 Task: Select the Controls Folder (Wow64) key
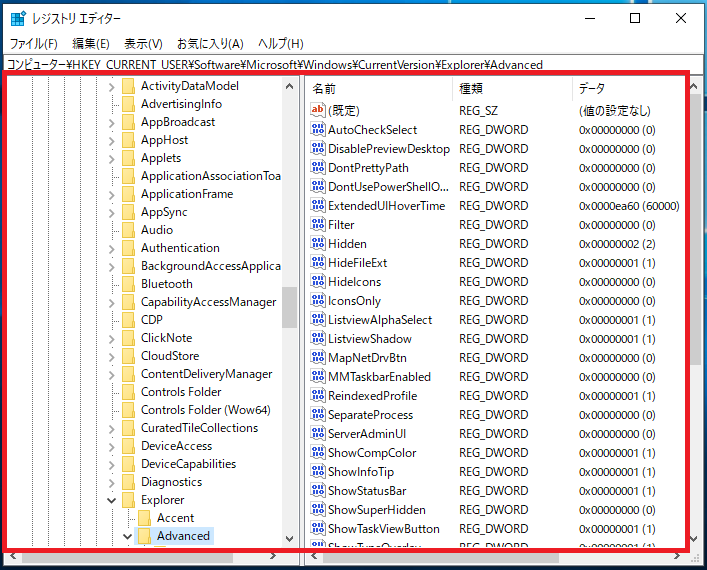206,410
